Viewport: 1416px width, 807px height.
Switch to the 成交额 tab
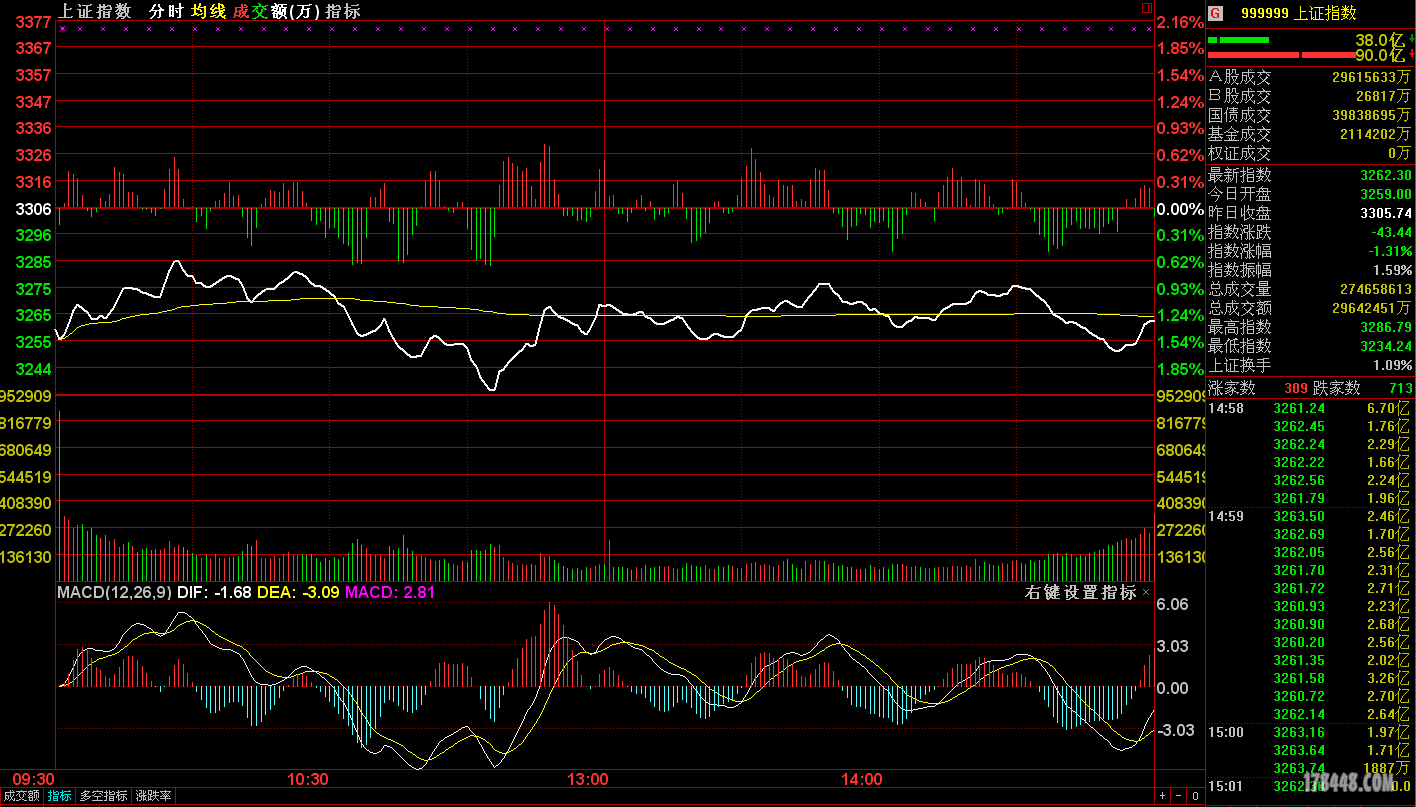(x=22, y=796)
